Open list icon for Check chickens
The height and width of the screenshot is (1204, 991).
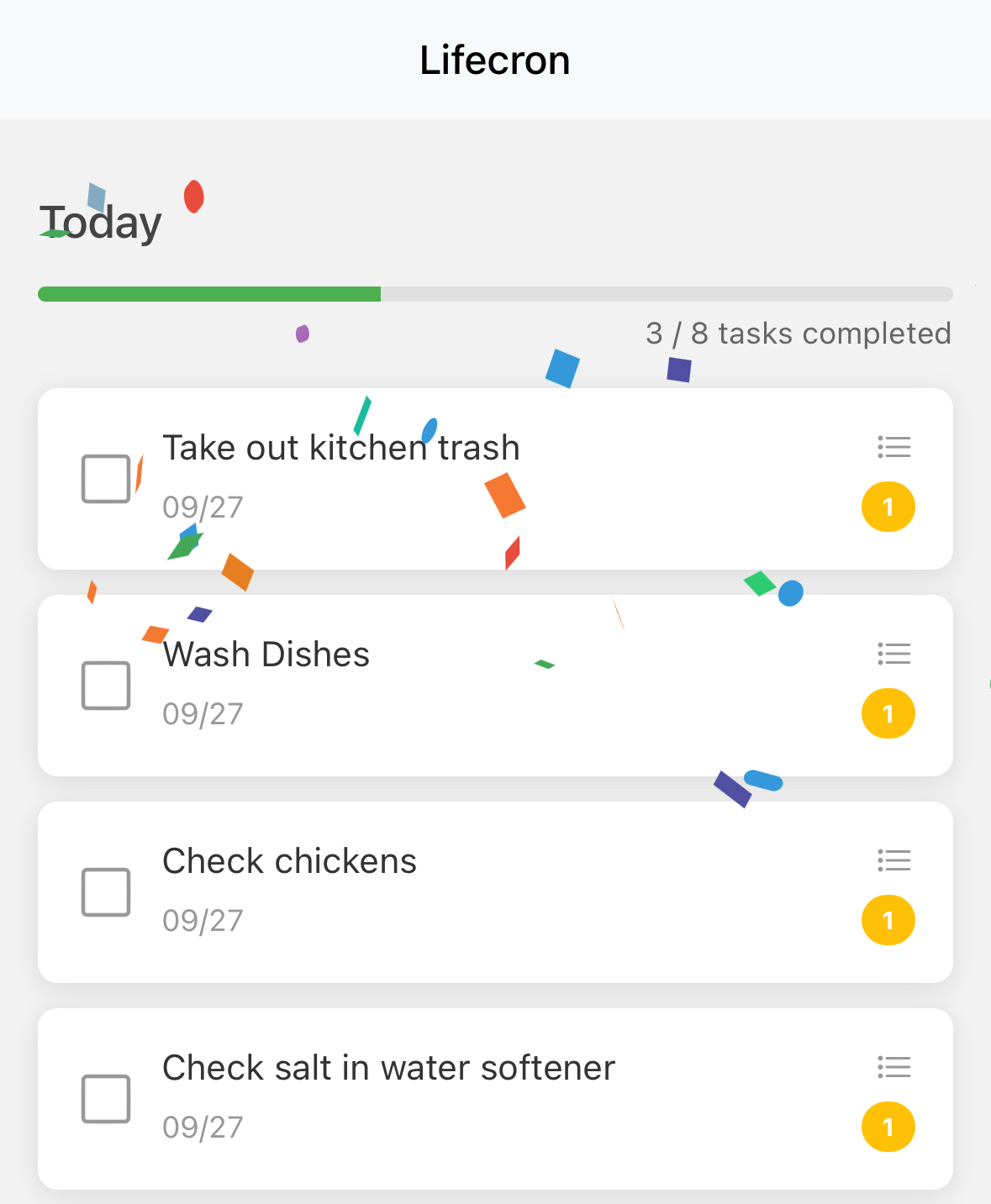(x=893, y=860)
